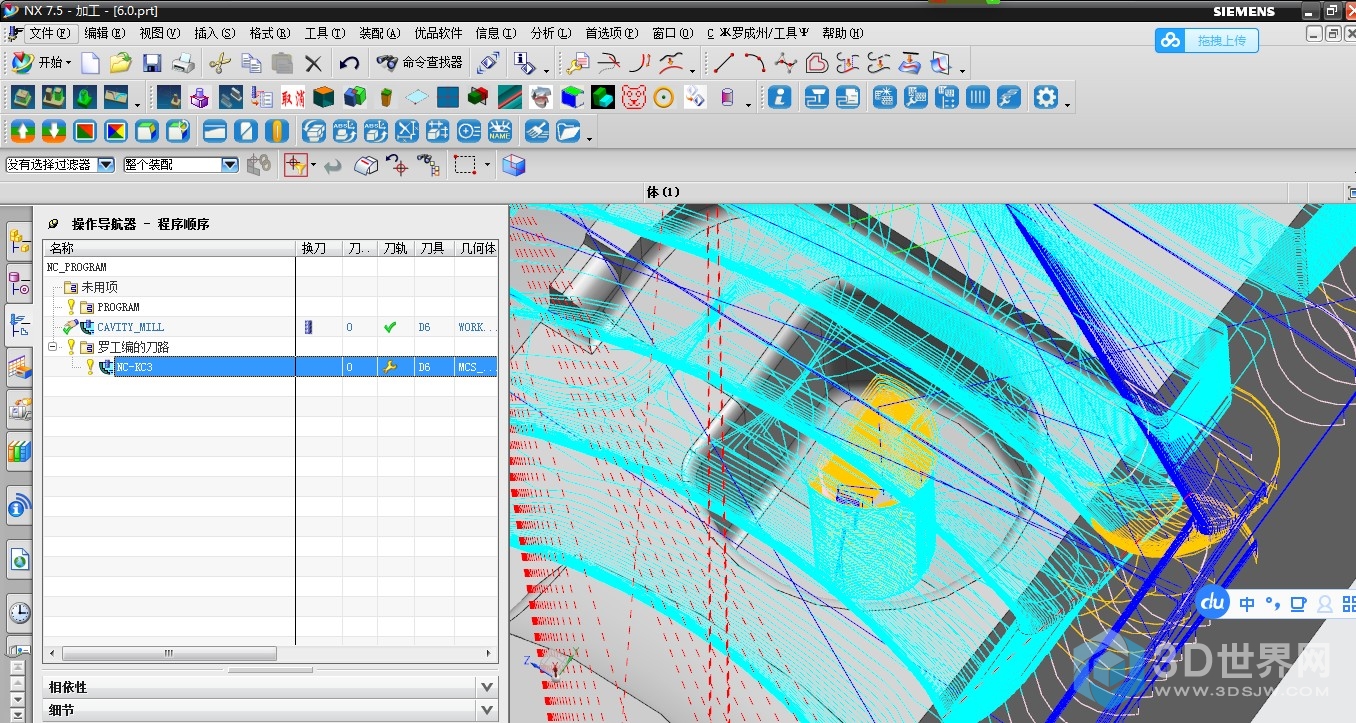Viewport: 1356px width, 723px height.
Task: Click the 名称 column header
Action: point(169,248)
